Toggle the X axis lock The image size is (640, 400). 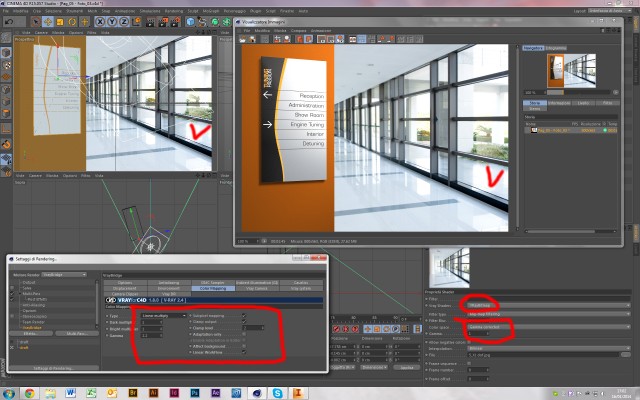coord(100,22)
